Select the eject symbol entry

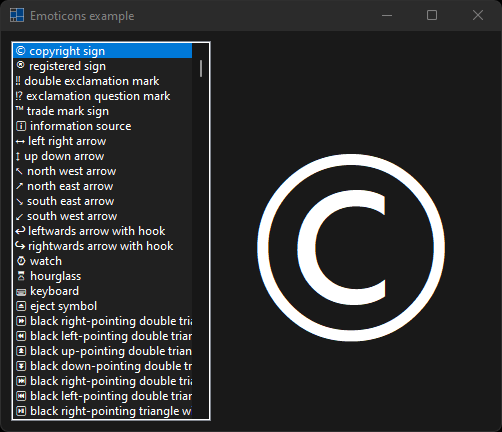click(103, 306)
